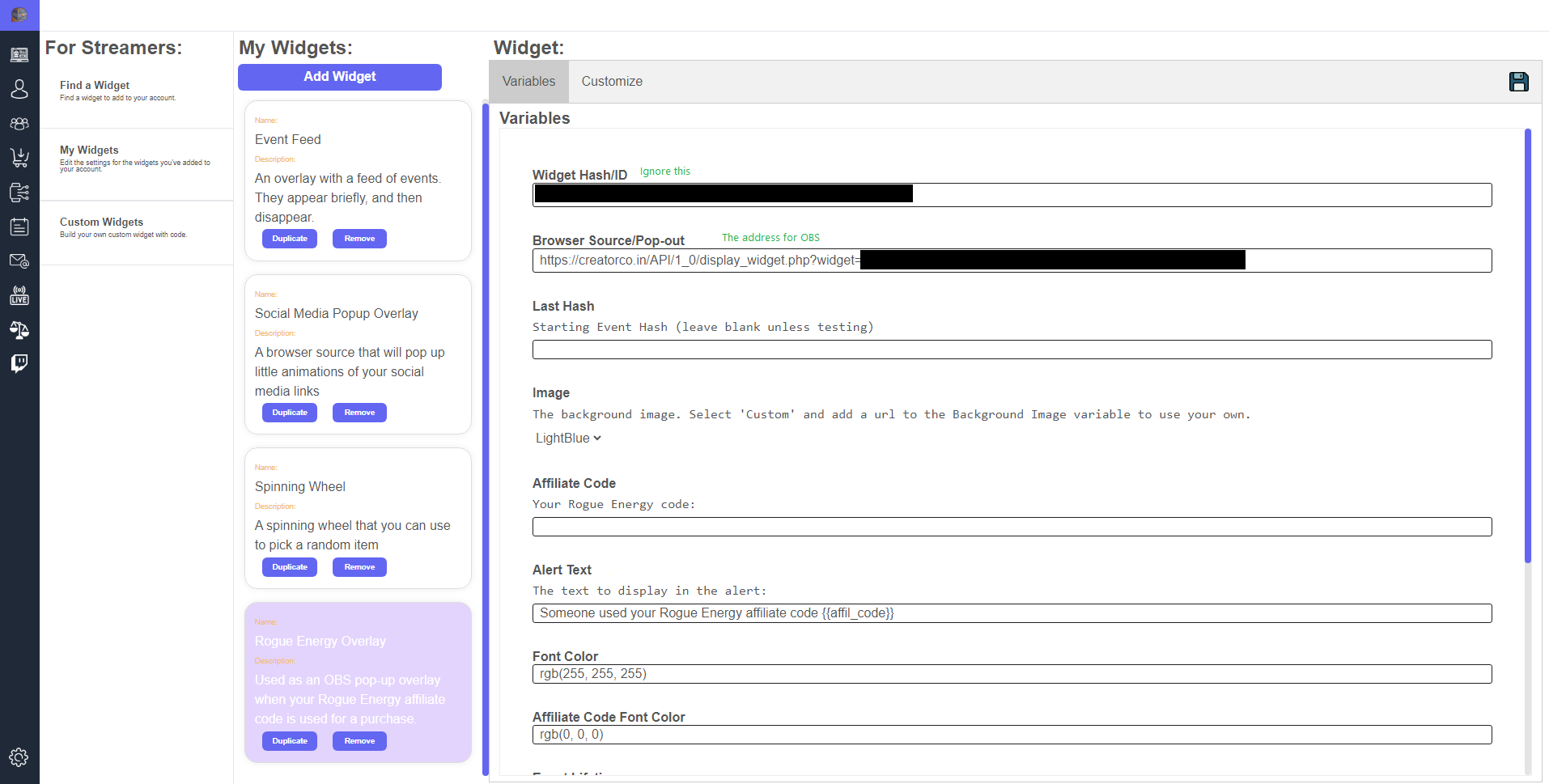Open the balance scales icon in the sidebar

[x=19, y=329]
